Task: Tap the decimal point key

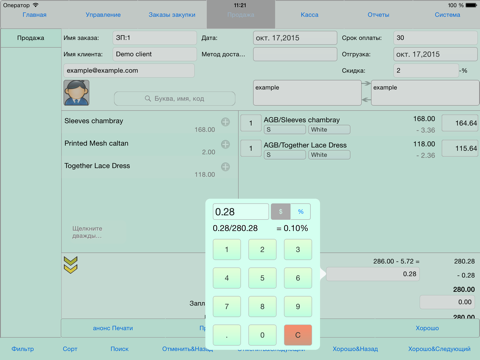Action: (x=227, y=335)
